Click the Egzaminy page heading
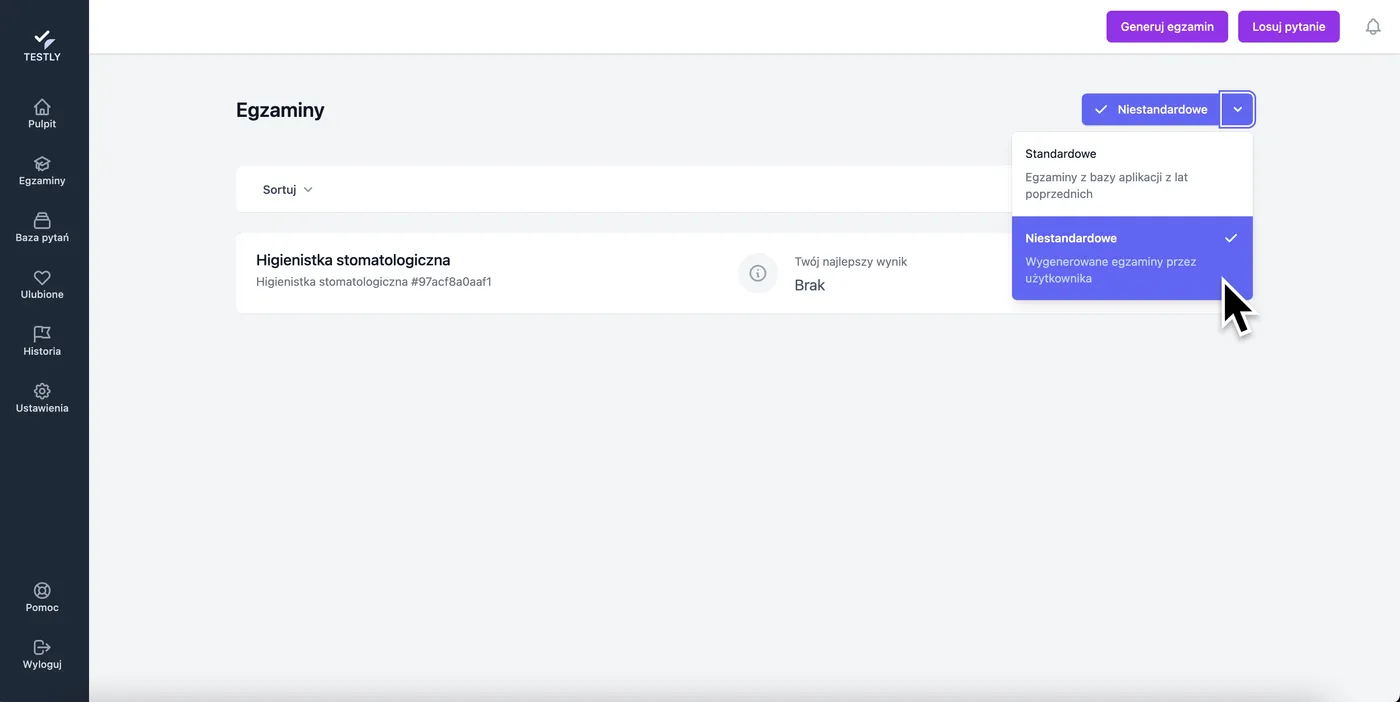Image resolution: width=1400 pixels, height=702 pixels. point(280,110)
